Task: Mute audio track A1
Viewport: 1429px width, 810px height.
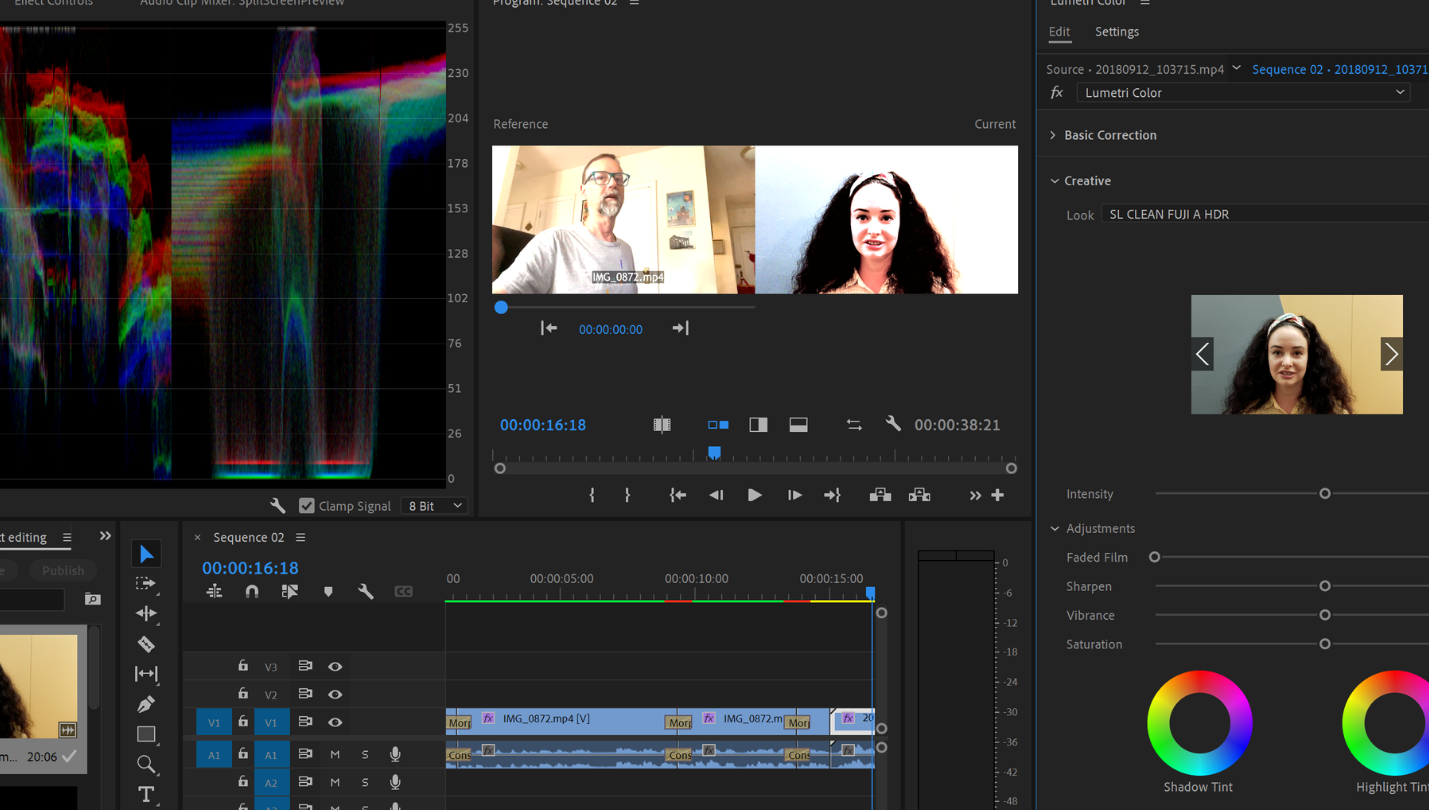Action: tap(335, 755)
